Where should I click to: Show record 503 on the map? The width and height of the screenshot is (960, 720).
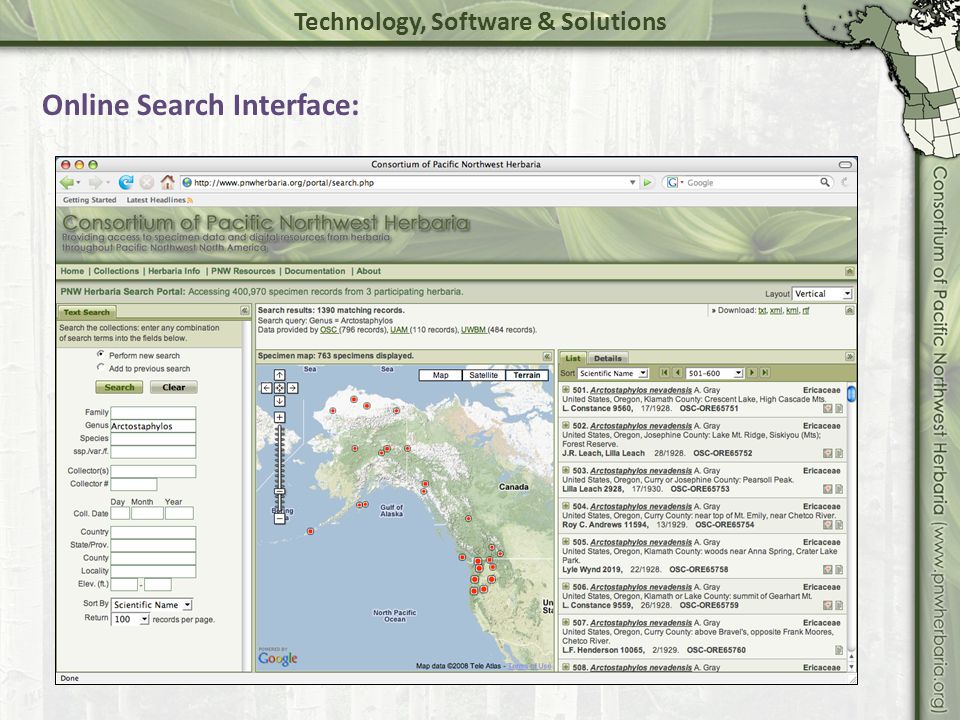(x=827, y=489)
